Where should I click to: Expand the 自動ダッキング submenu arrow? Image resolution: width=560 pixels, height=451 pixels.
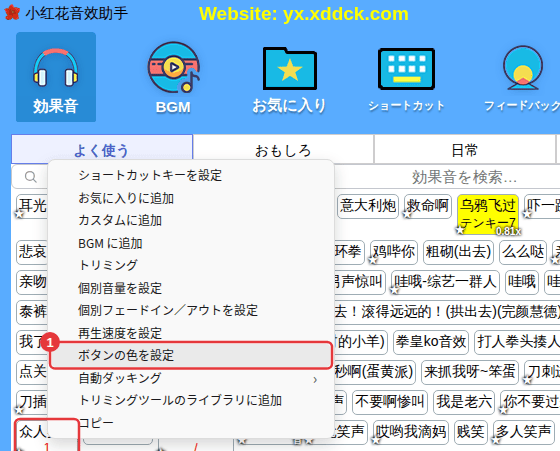tap(315, 380)
